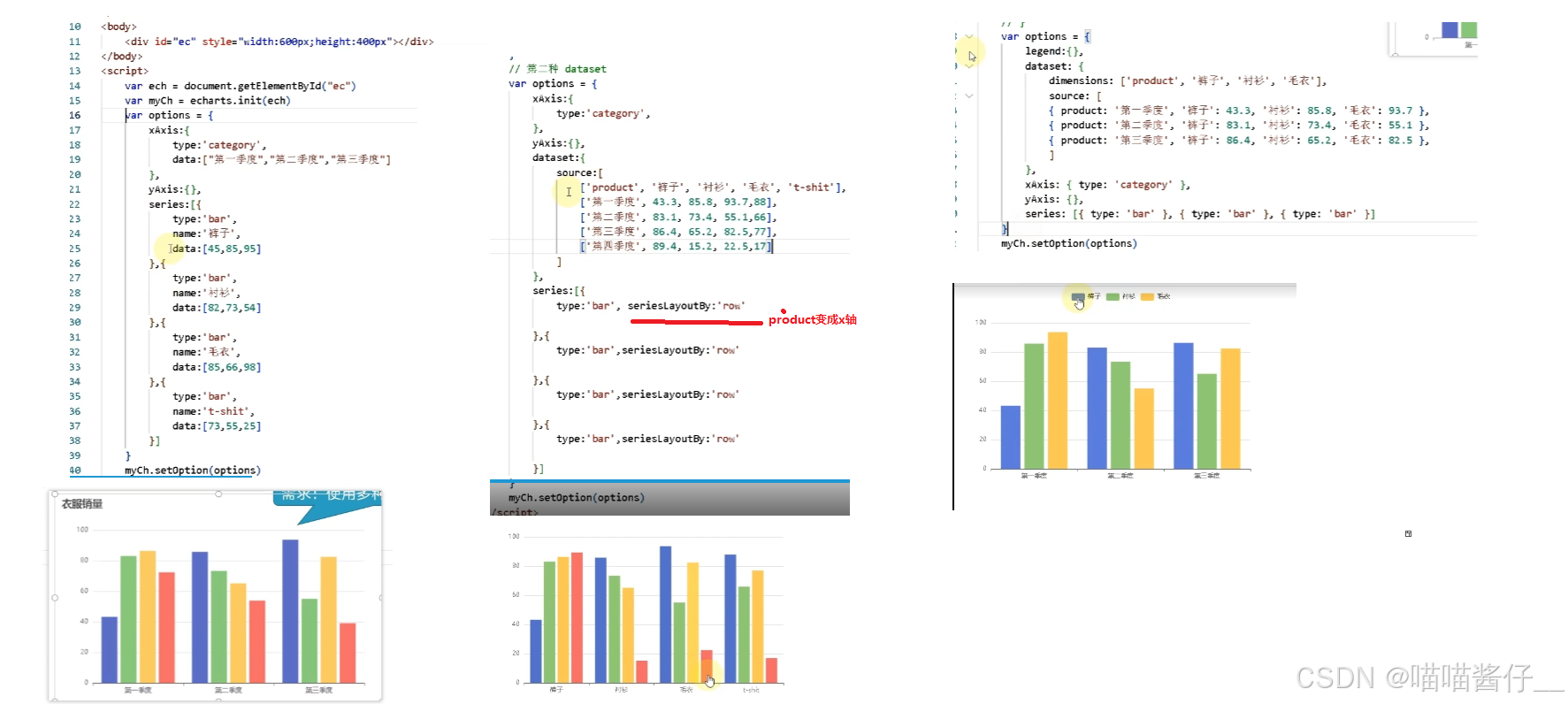Click 'myCh.setOption(options)' in the right editor
Image resolution: width=1568 pixels, height=704 pixels.
1069,243
